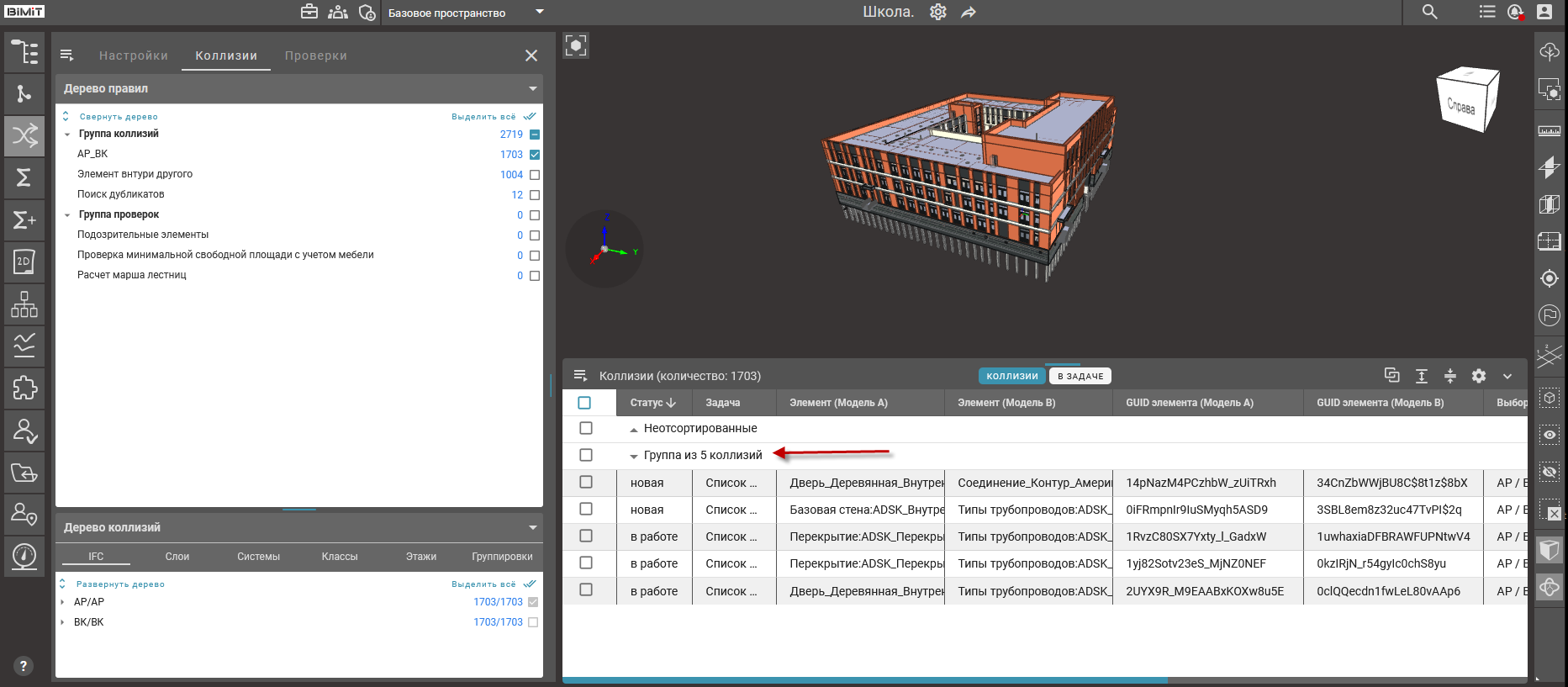Toggle the AP_BK rule checkbox
Screen dimensions: 1568x687
535,155
